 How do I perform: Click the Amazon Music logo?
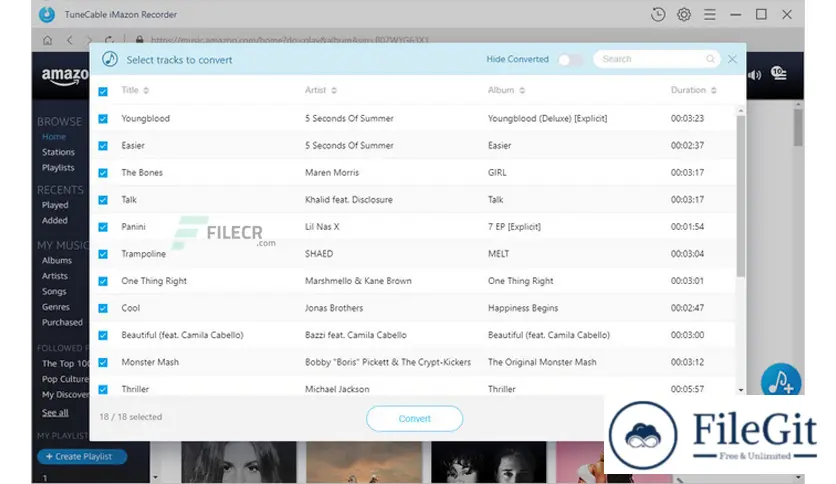[x=65, y=77]
